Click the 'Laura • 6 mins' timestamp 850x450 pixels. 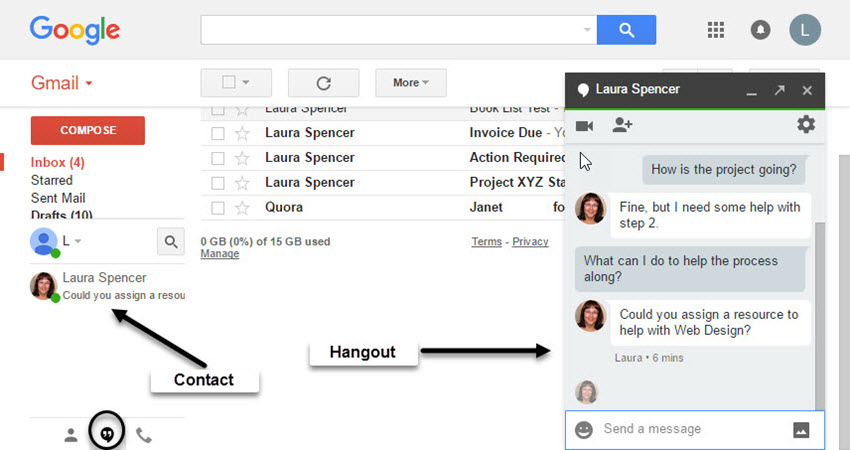(649, 358)
